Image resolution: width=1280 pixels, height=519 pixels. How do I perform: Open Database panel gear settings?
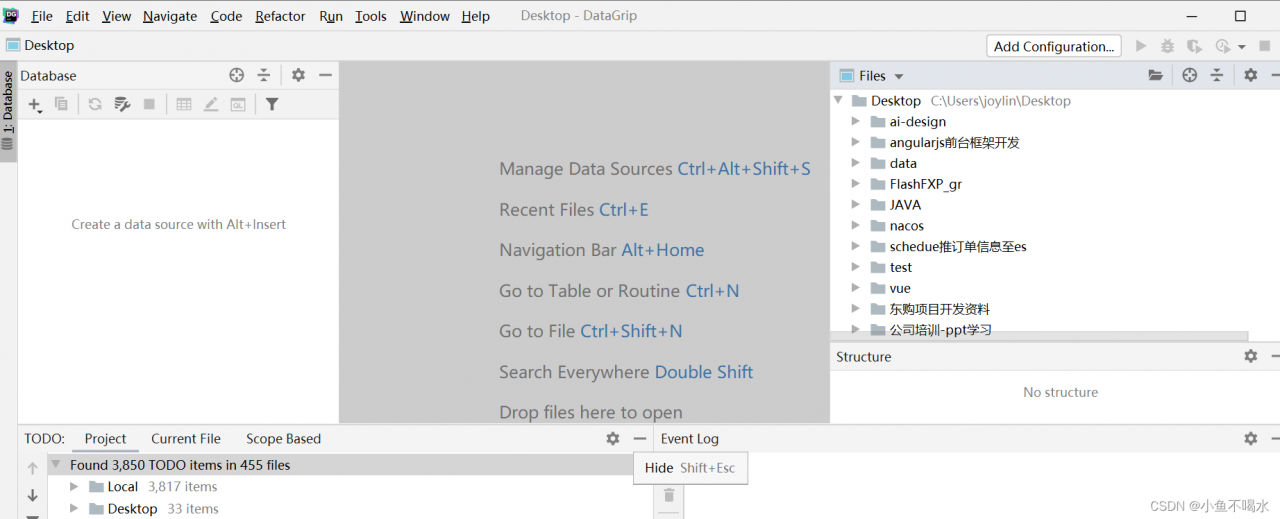coord(298,75)
